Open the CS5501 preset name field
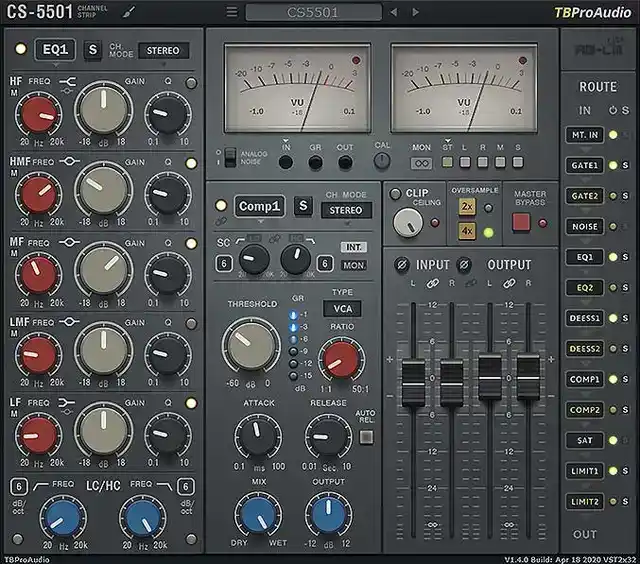Screen dimensions: 640x564 point(313,12)
